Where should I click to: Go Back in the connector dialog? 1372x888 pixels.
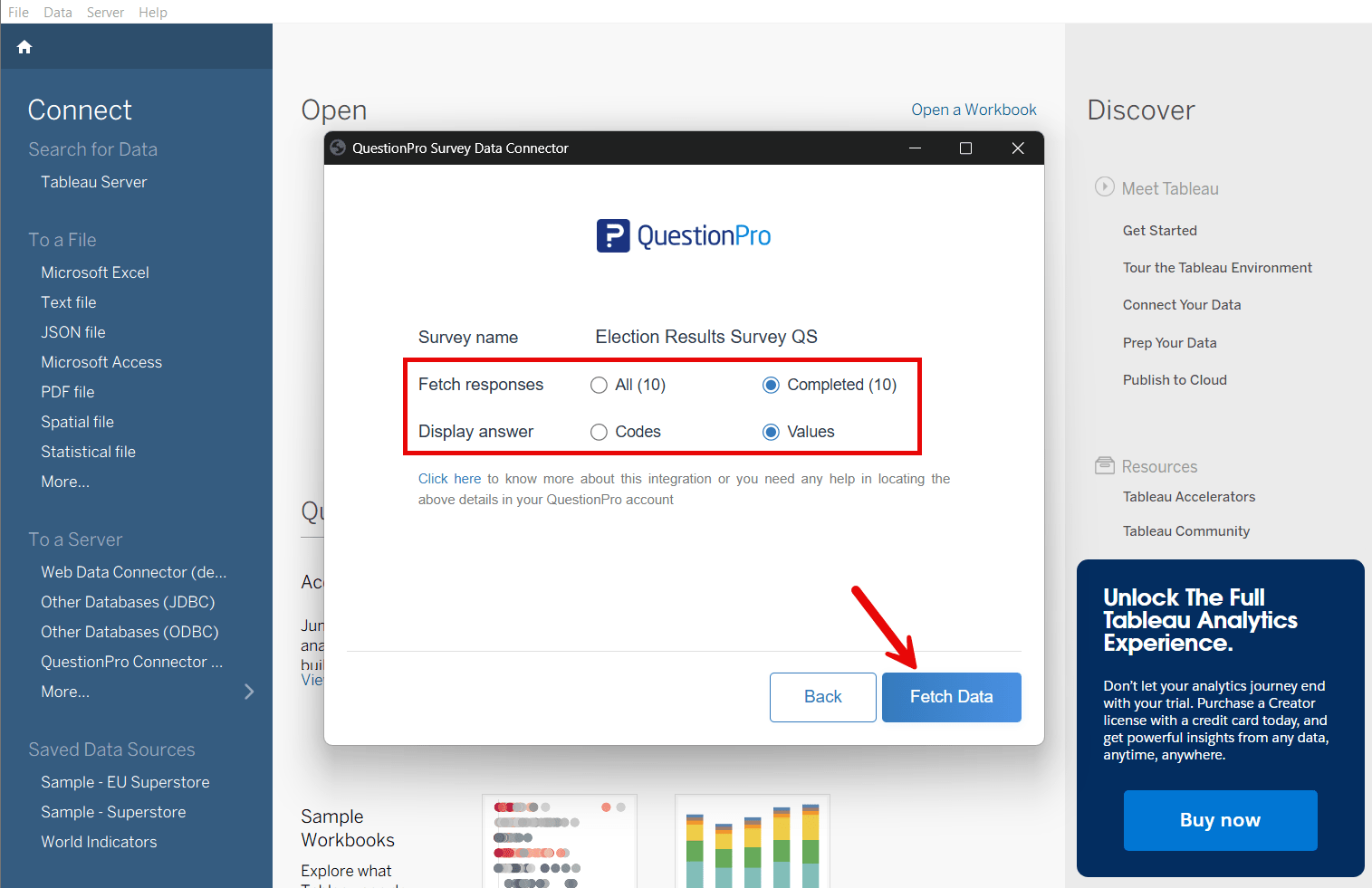823,697
